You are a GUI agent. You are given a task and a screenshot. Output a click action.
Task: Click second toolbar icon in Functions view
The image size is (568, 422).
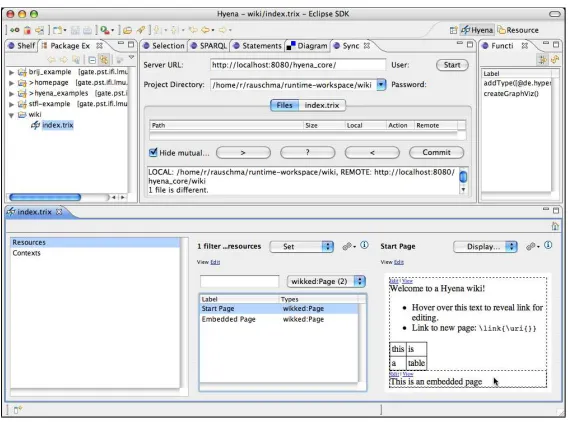pos(555,60)
